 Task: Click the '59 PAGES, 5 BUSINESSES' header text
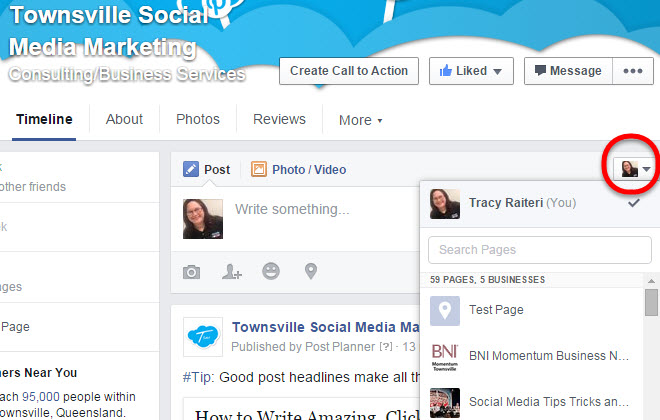pos(487,280)
